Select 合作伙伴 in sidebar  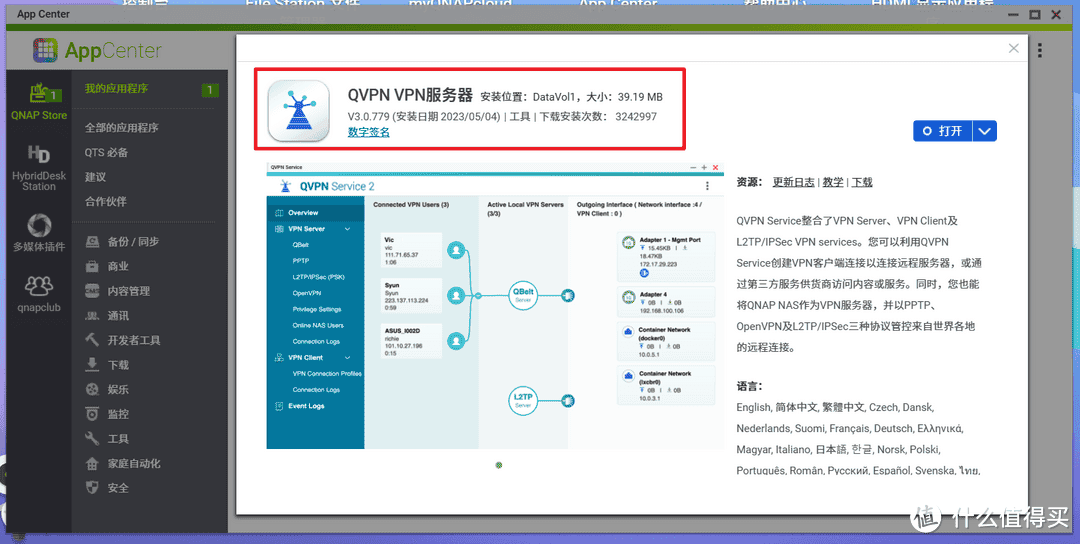[x=105, y=202]
